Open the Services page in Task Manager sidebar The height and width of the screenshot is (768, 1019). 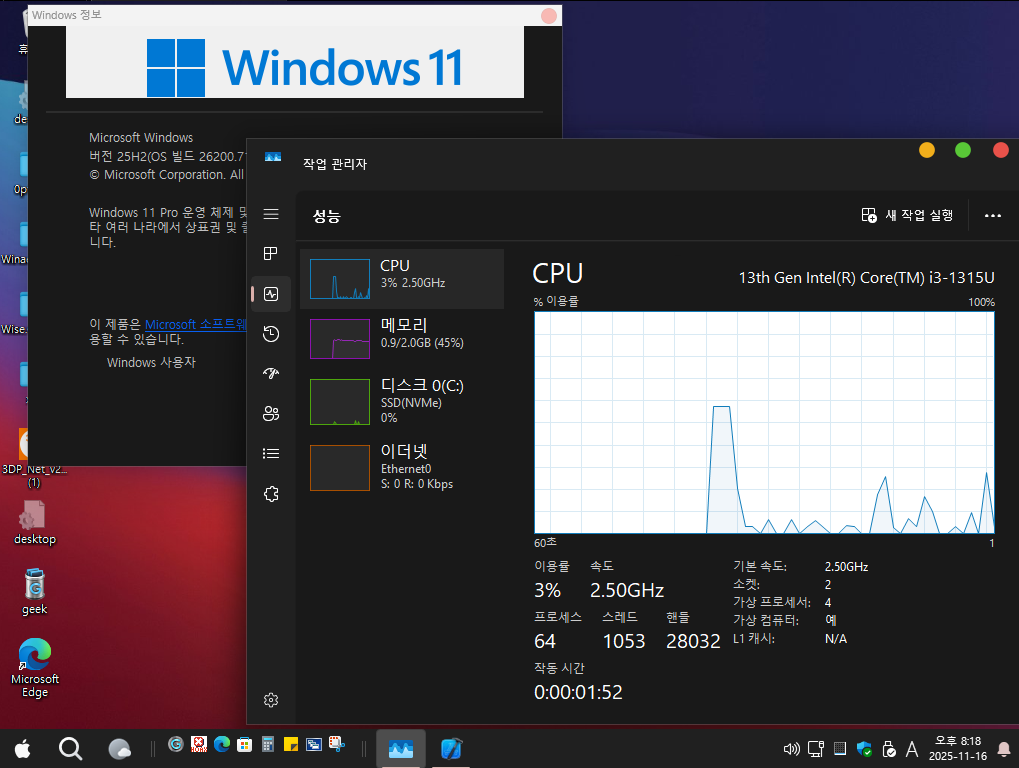pyautogui.click(x=271, y=494)
